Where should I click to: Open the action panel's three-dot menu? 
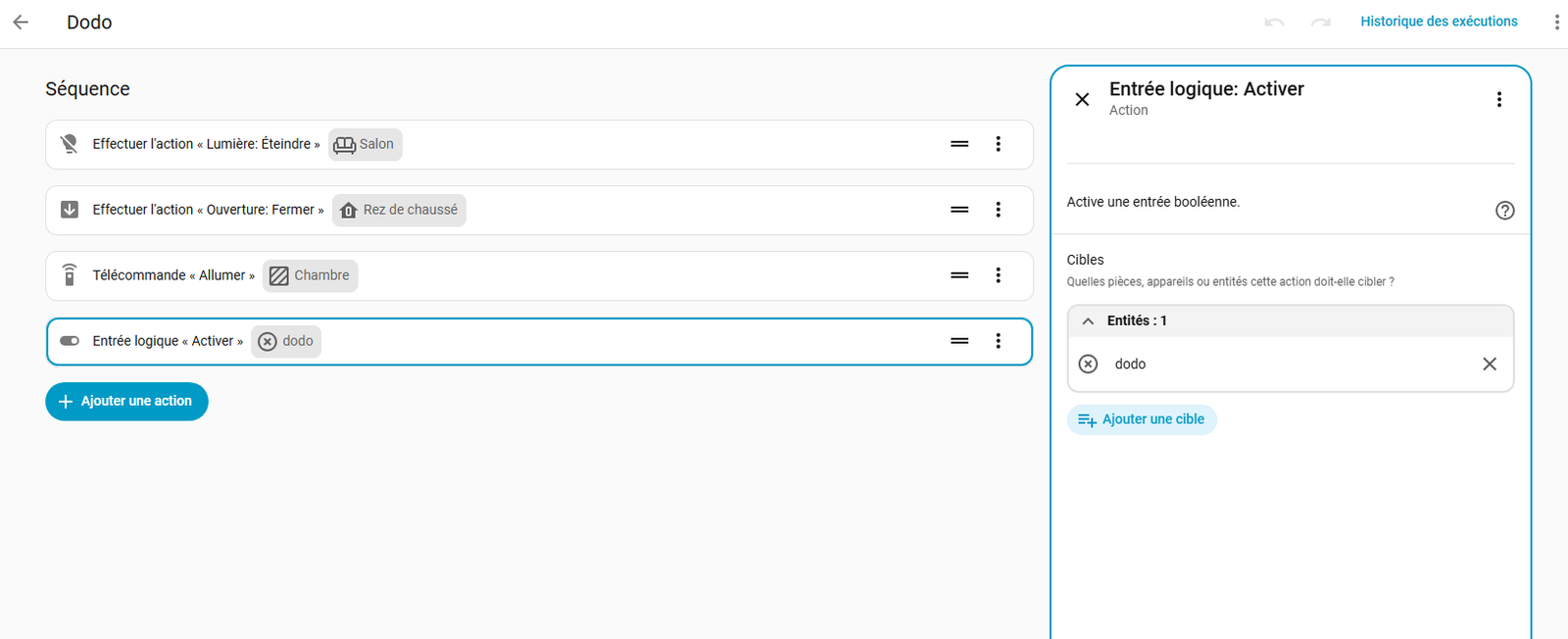1498,99
